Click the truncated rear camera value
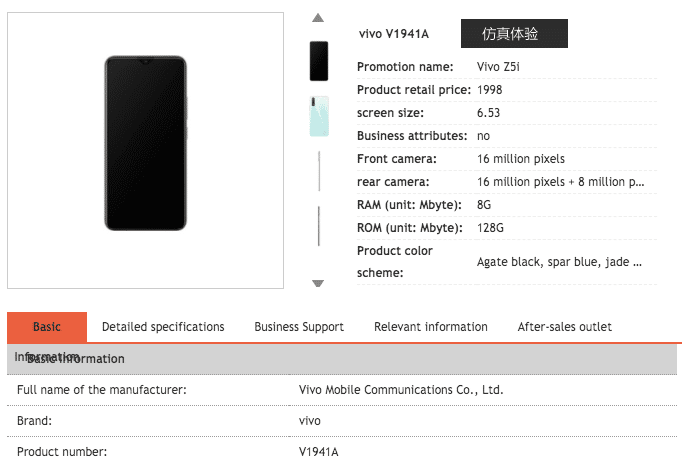Viewport: 688px width, 466px height. 560,182
